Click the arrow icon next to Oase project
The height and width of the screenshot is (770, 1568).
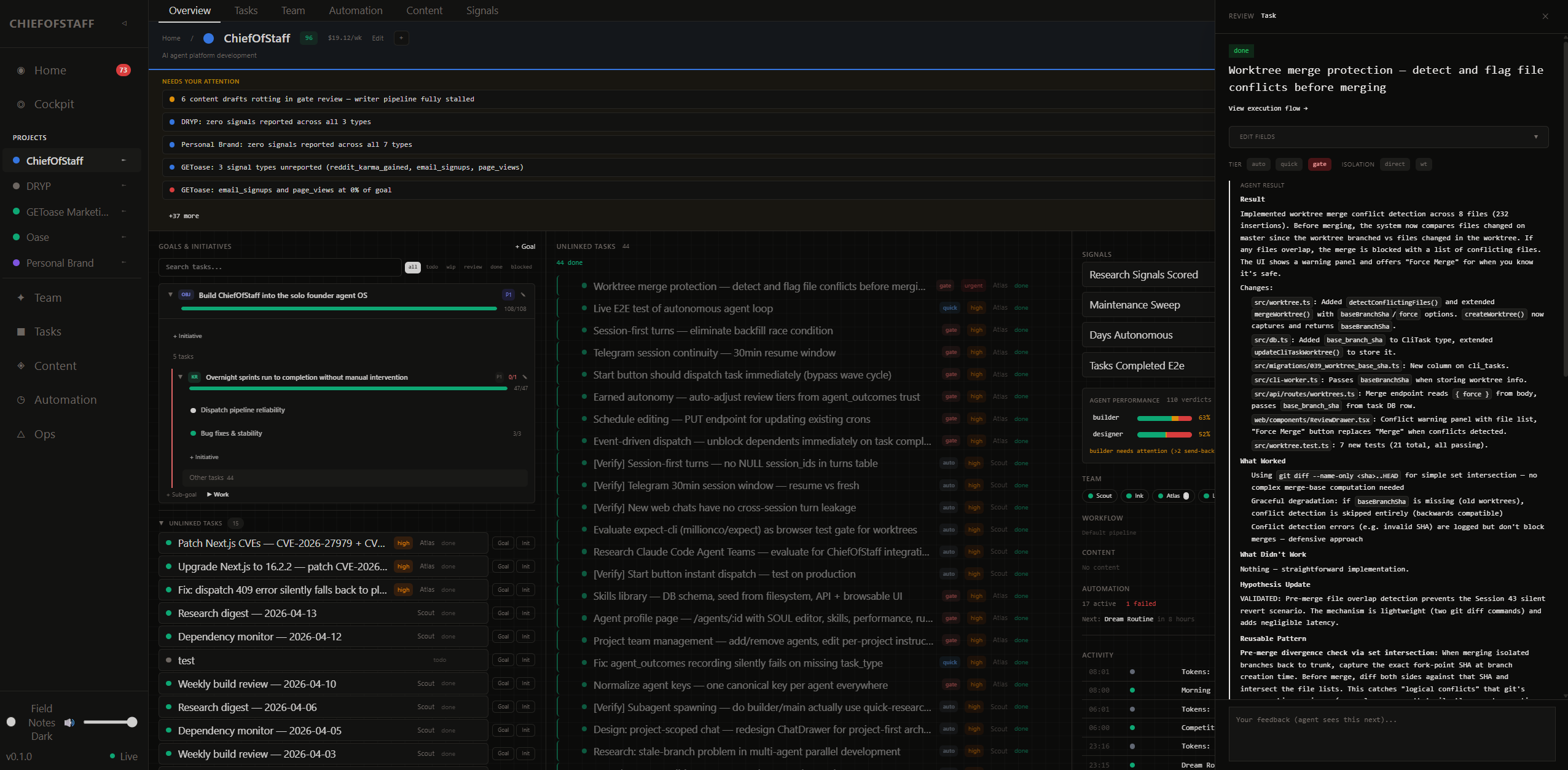coord(123,237)
